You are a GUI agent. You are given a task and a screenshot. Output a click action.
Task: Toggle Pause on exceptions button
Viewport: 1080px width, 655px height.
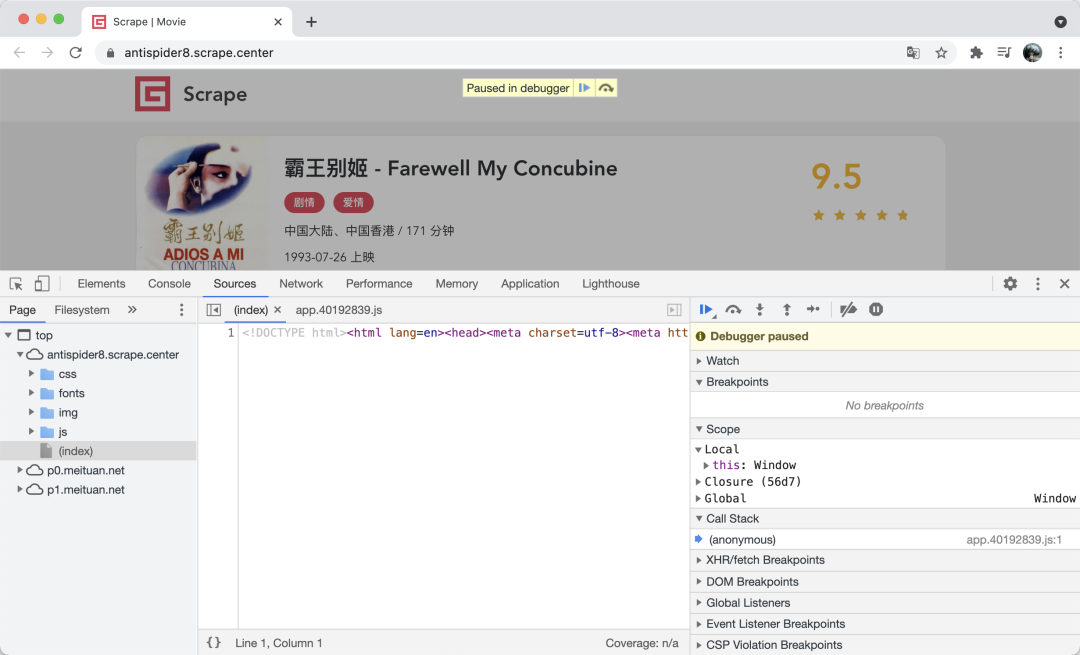click(876, 310)
